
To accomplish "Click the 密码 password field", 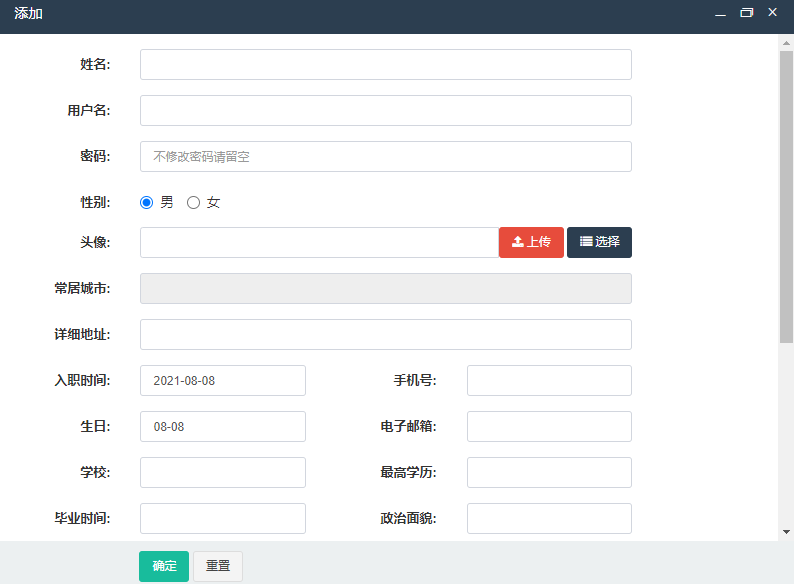I will click(x=385, y=157).
